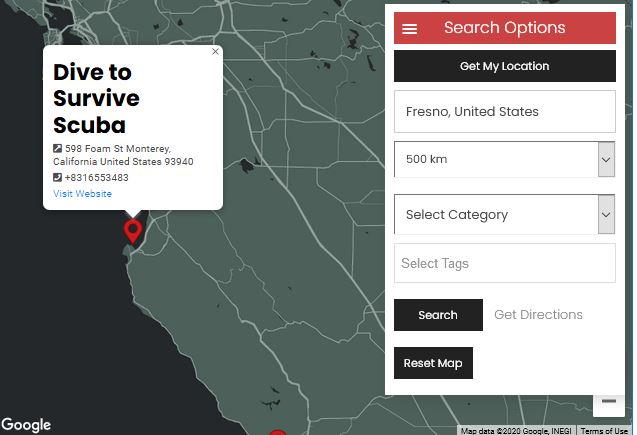
Task: Click the 598 Foam St Monterey address text
Action: [x=123, y=155]
